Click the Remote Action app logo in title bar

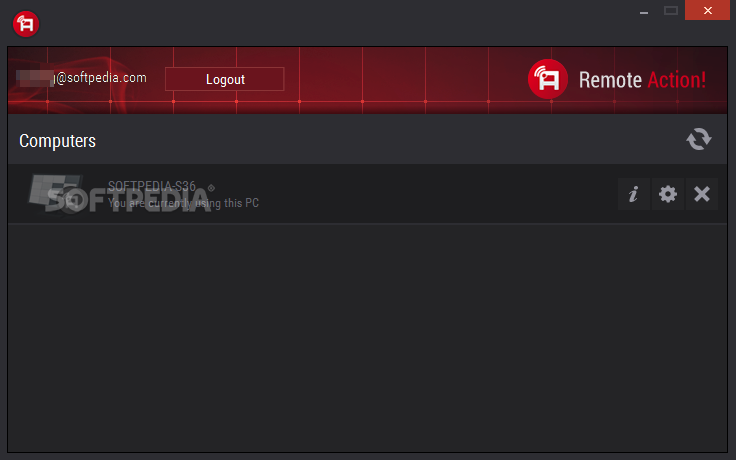point(26,24)
